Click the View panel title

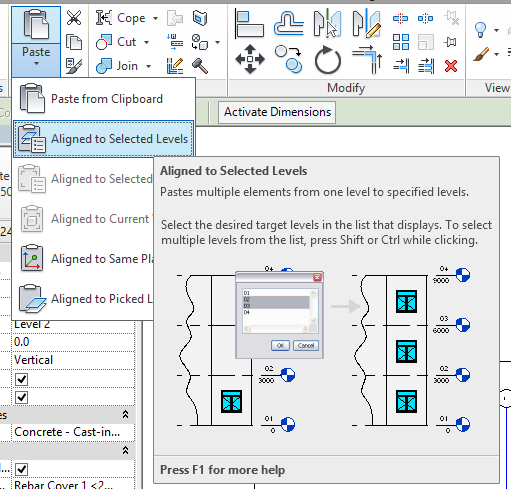click(x=497, y=88)
